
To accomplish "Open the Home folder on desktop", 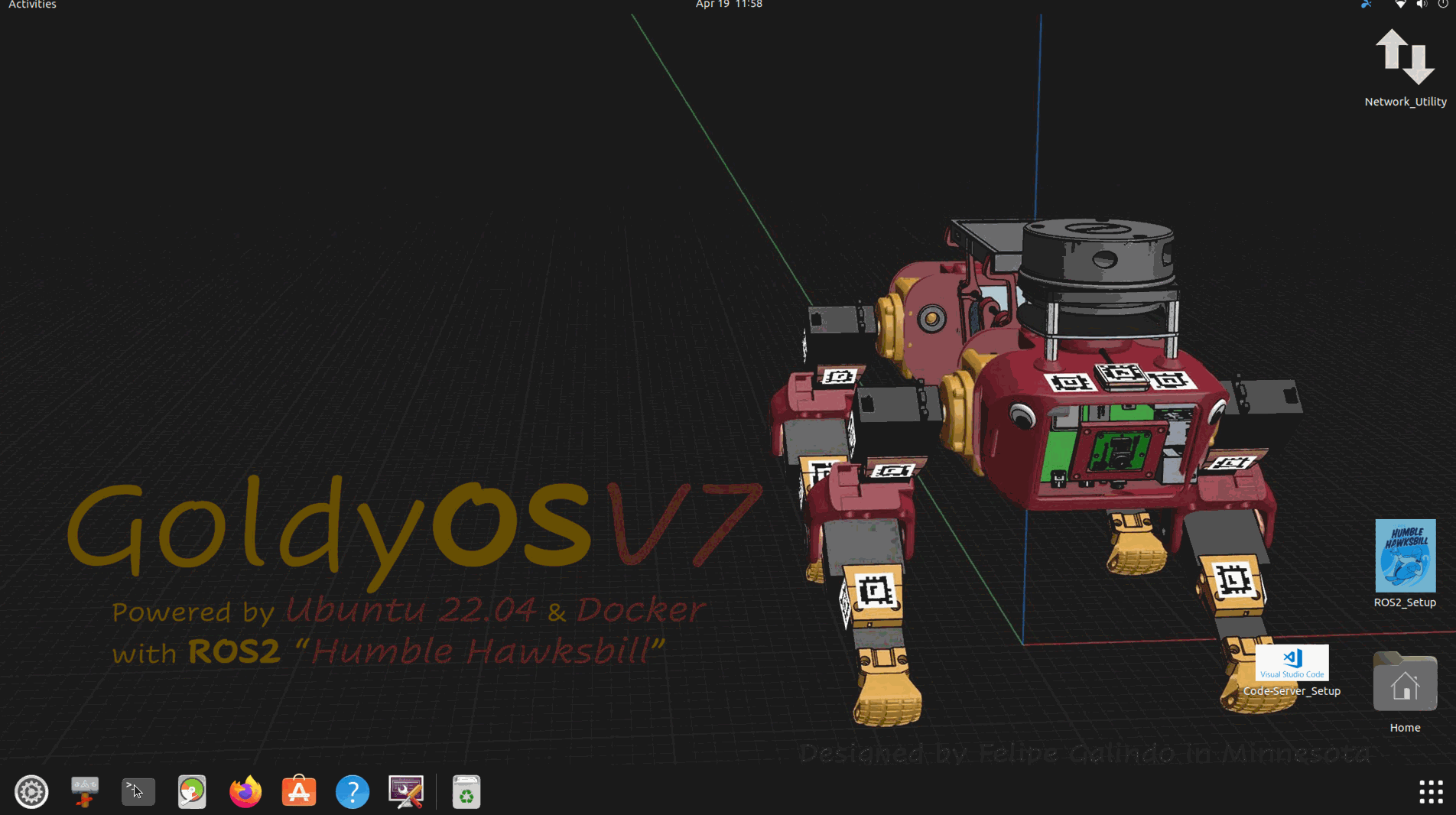I will pyautogui.click(x=1405, y=692).
